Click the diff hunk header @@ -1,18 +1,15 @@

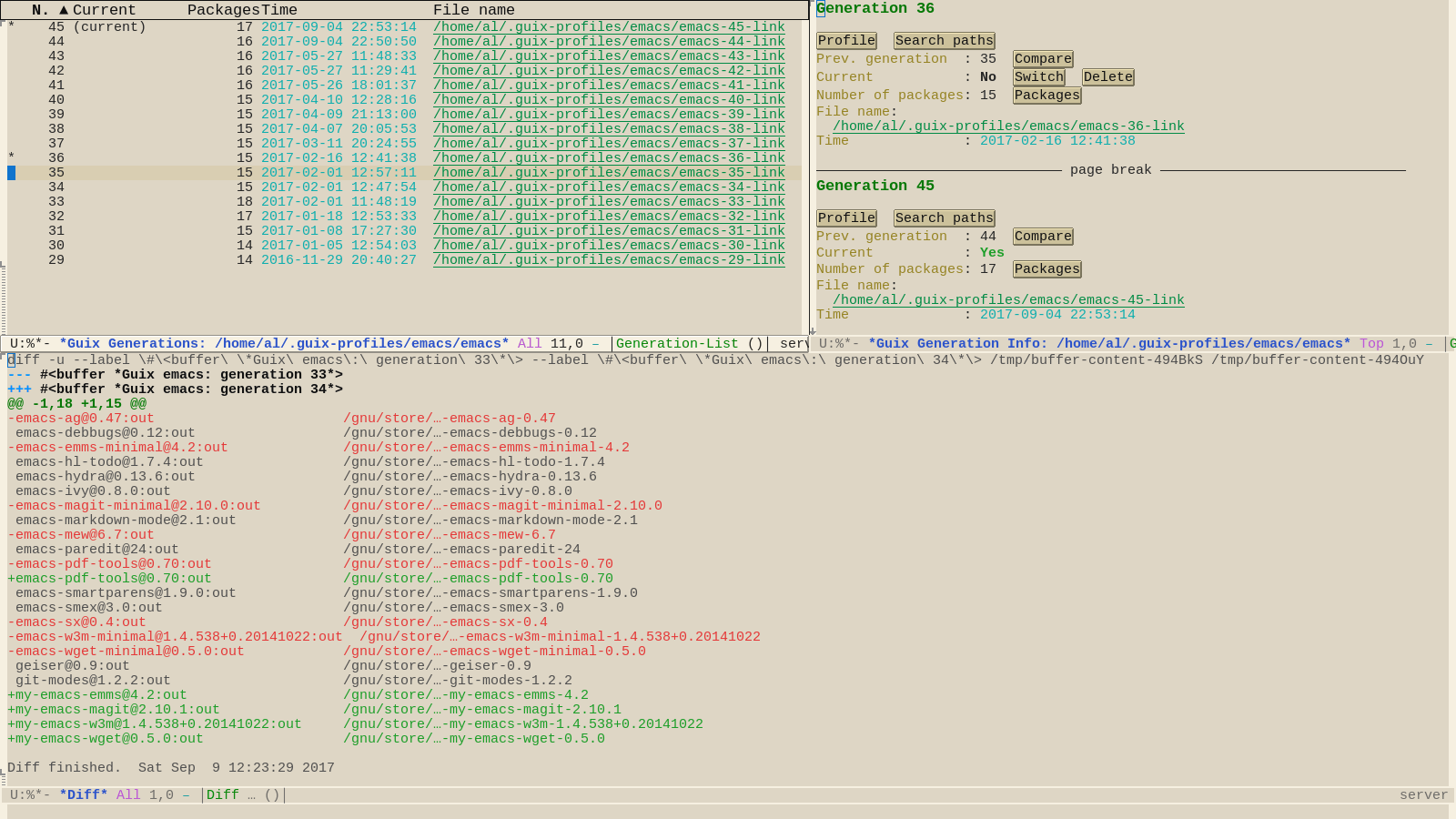coord(76,404)
